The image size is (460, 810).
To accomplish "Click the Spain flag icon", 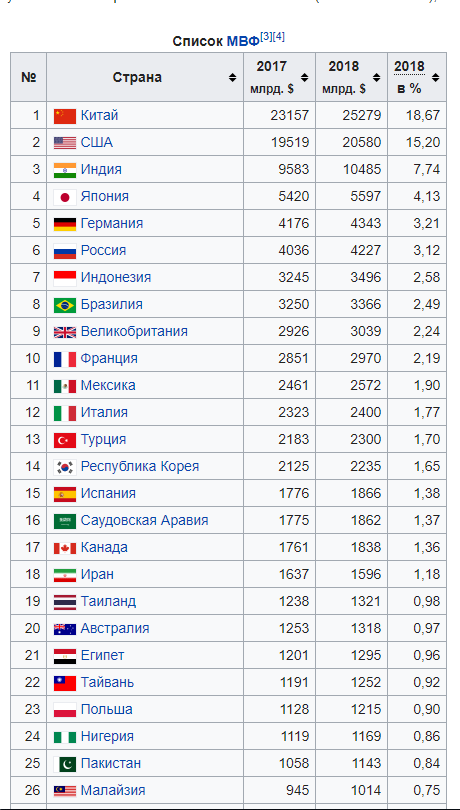I will (65, 494).
